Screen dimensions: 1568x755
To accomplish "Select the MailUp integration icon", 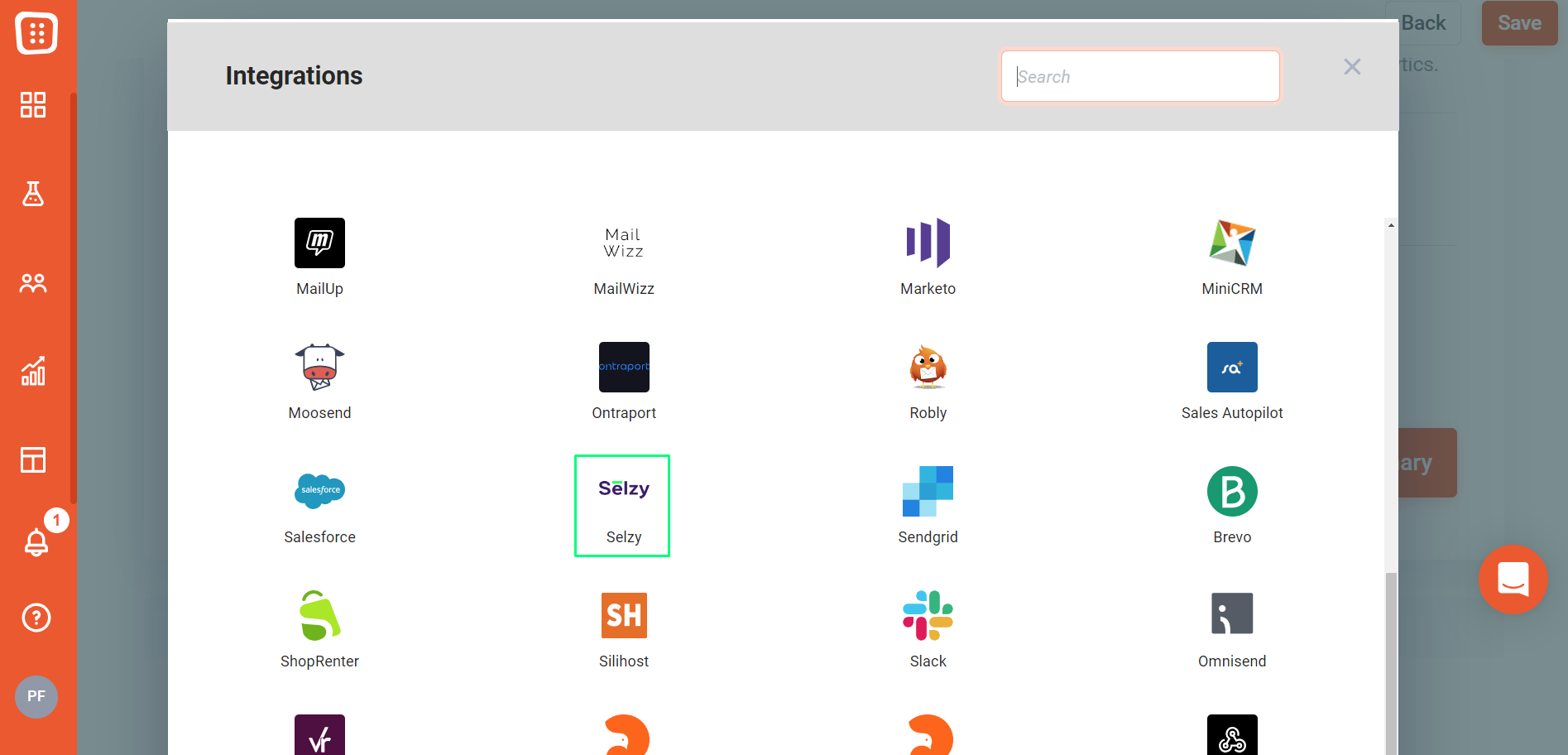I will coord(319,243).
